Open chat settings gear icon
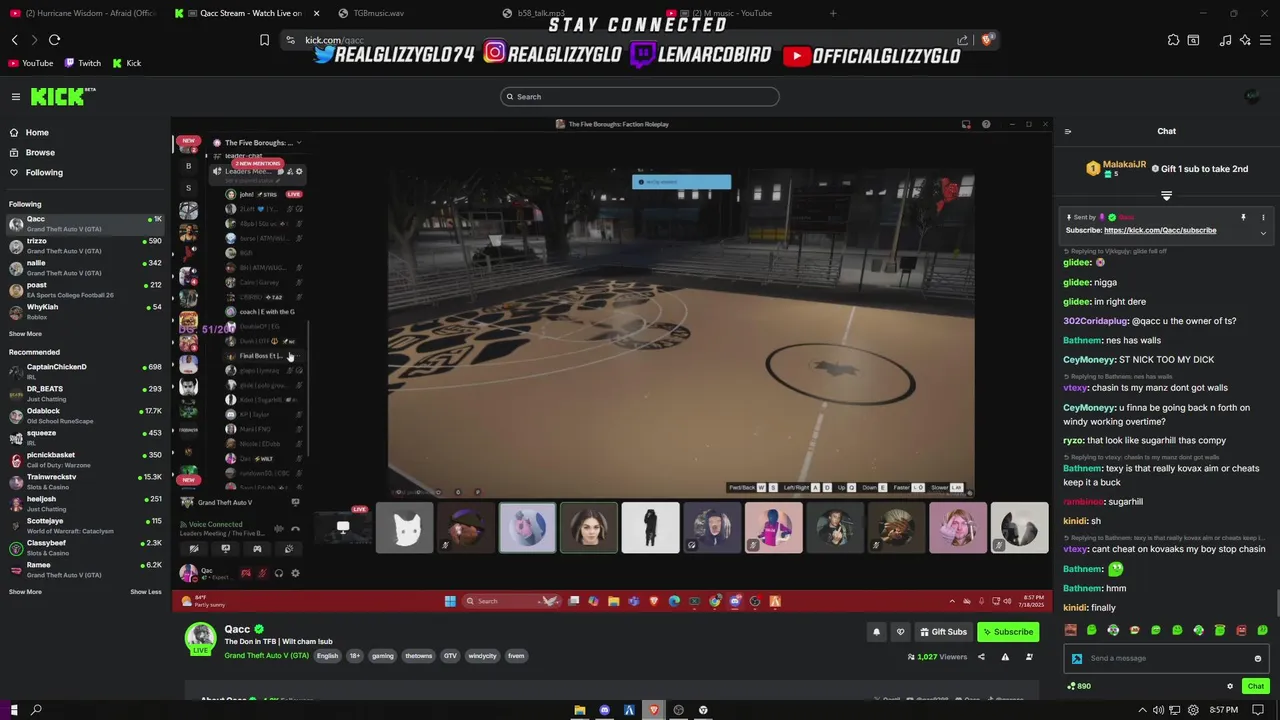The width and height of the screenshot is (1280, 720). [x=1230, y=686]
